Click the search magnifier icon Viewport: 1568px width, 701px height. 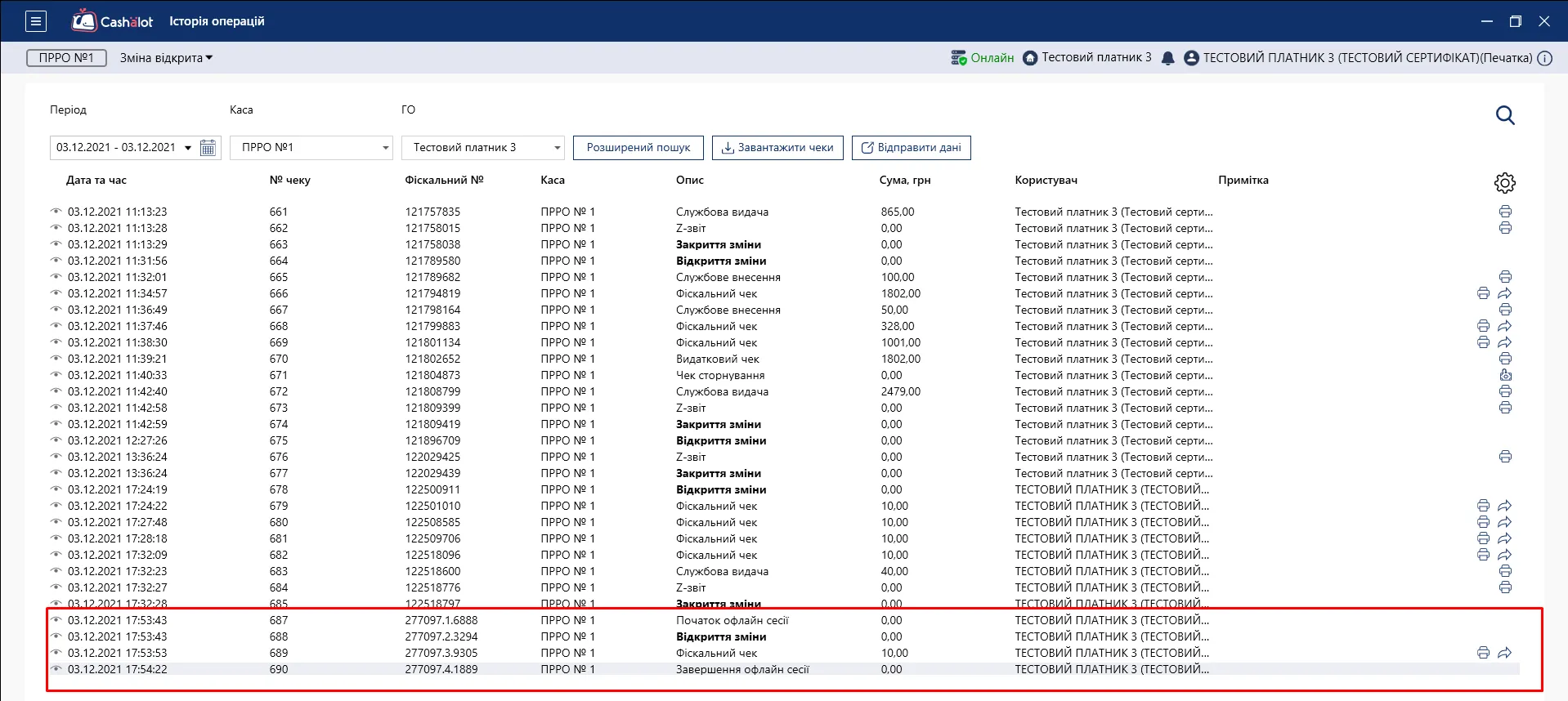click(x=1505, y=115)
